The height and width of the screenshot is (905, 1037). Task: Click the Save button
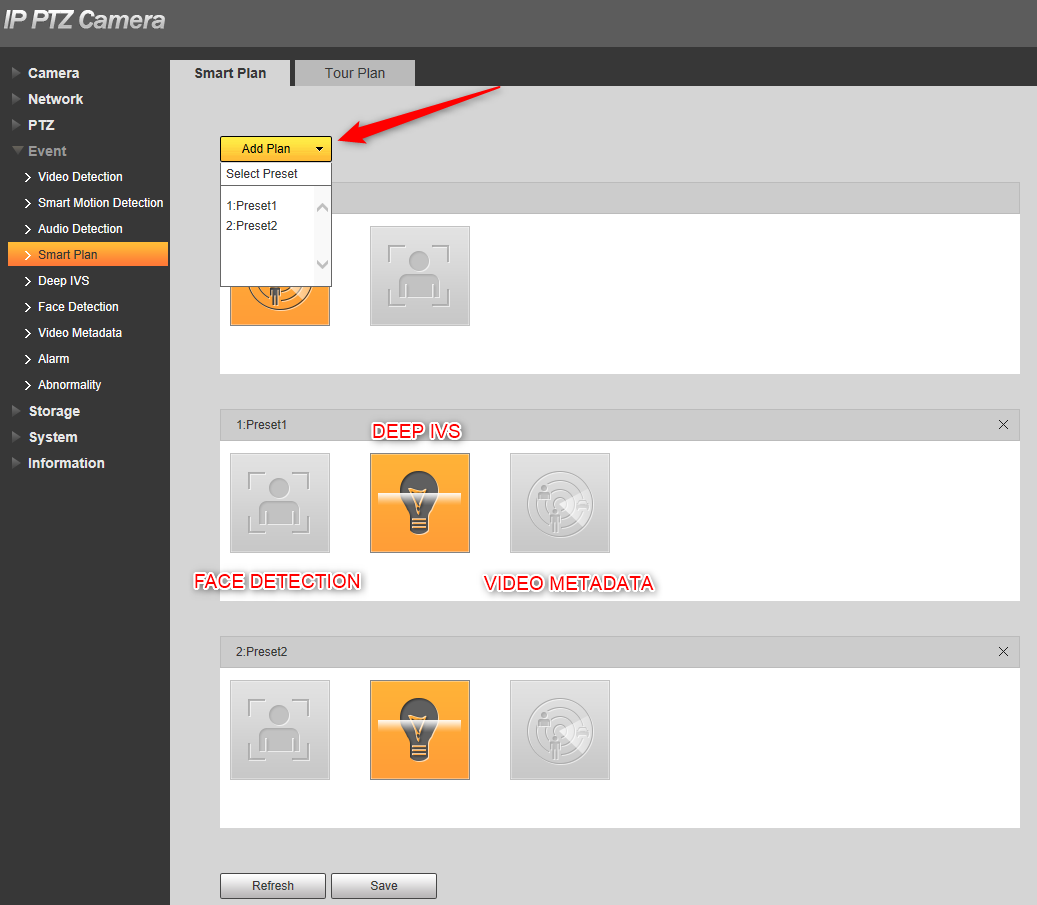[x=384, y=886]
